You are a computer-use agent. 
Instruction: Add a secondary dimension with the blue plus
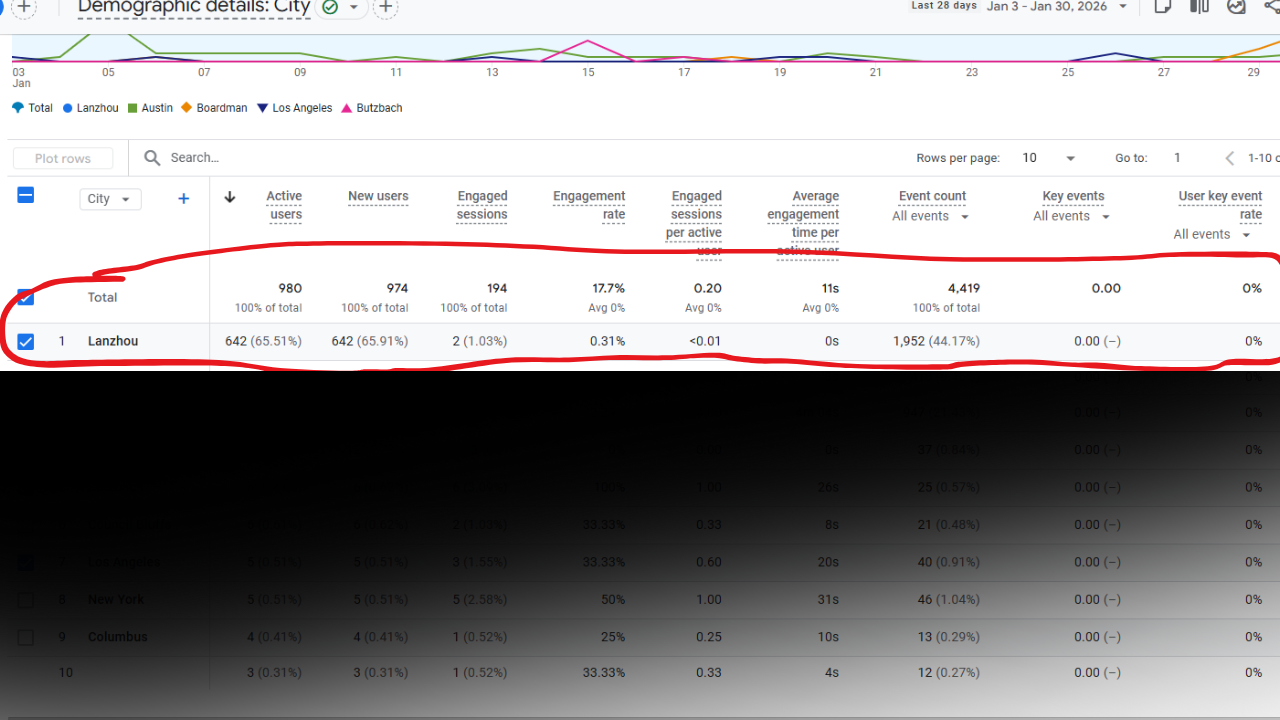click(x=183, y=199)
